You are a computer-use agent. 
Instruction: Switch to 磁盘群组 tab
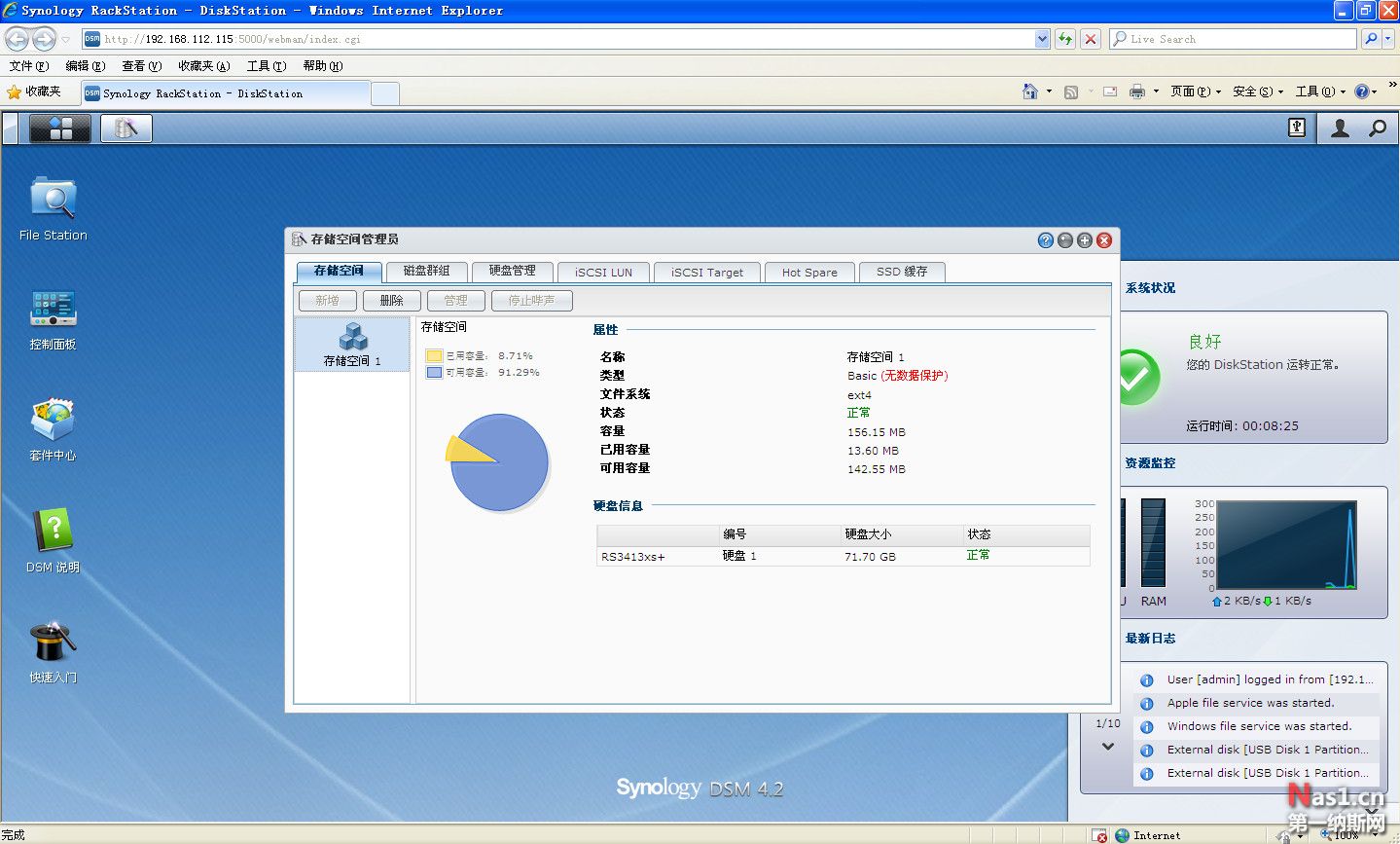427,272
